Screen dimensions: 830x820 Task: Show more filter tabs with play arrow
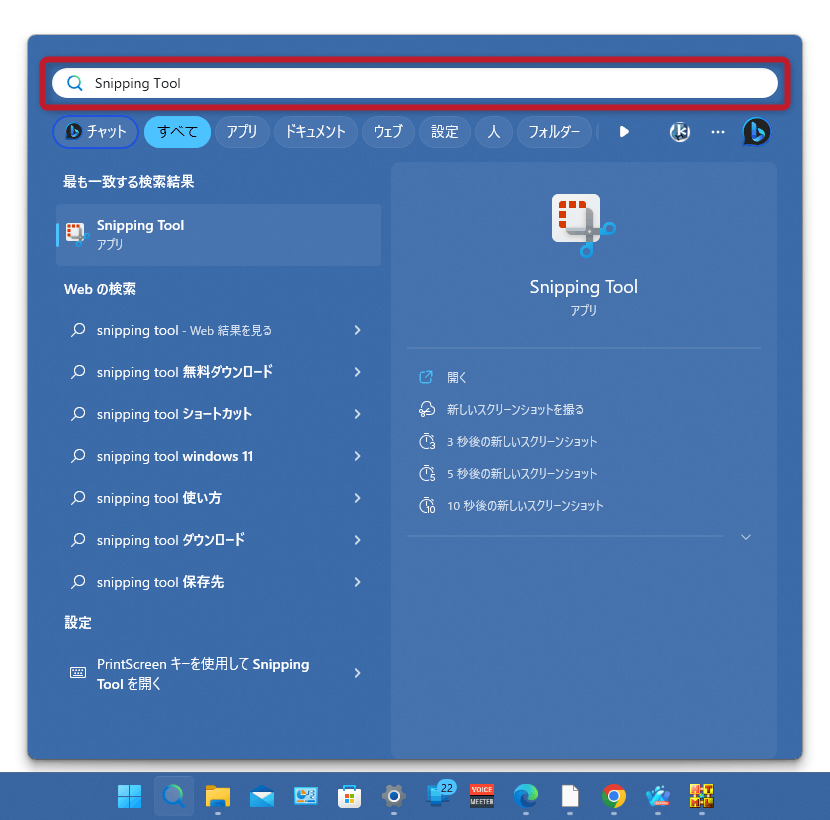(x=624, y=132)
